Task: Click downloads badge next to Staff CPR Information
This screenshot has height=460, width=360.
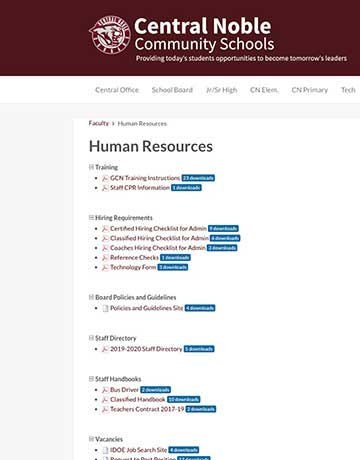Action: point(186,188)
